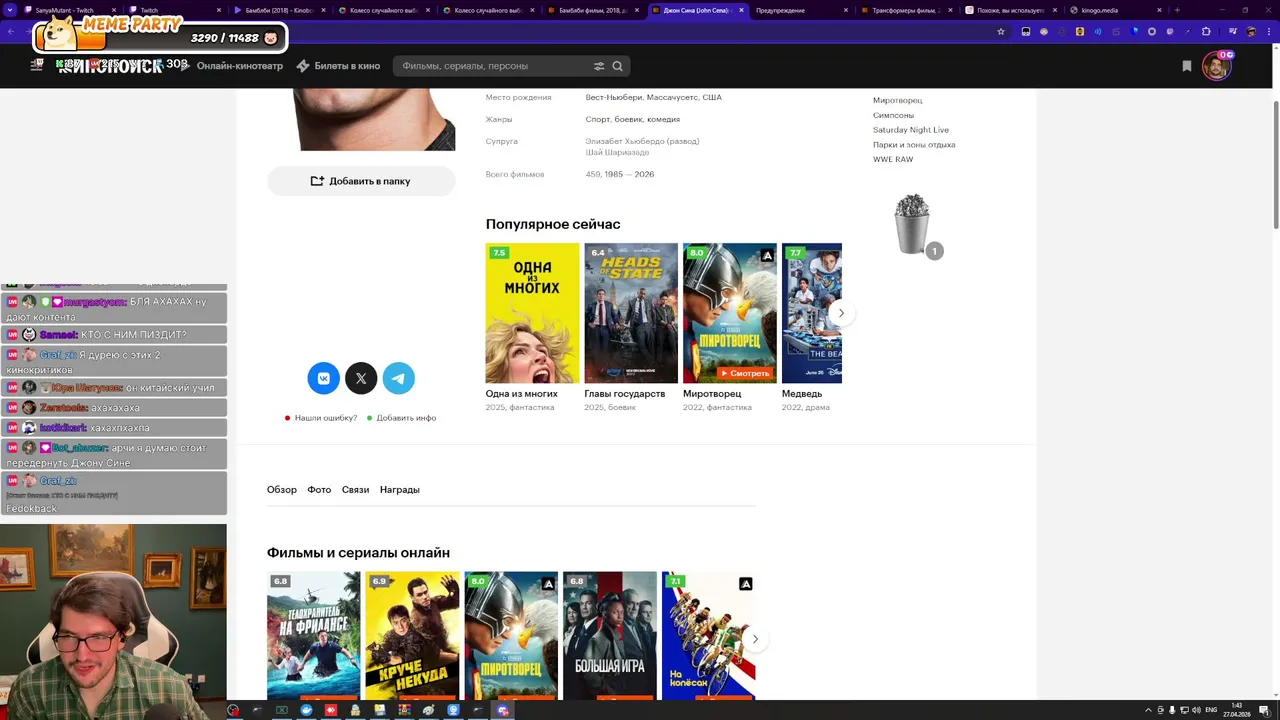Click Парки и зоны отдыха link

tap(914, 145)
